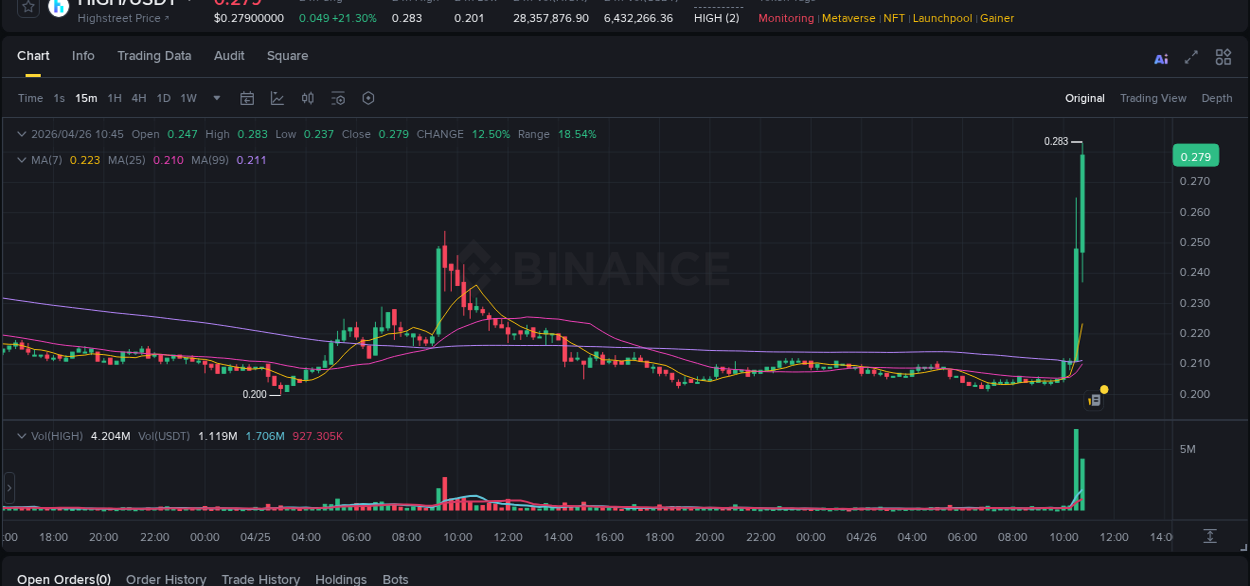Open the widgets layout icon
The height and width of the screenshot is (586, 1250).
(x=1223, y=58)
